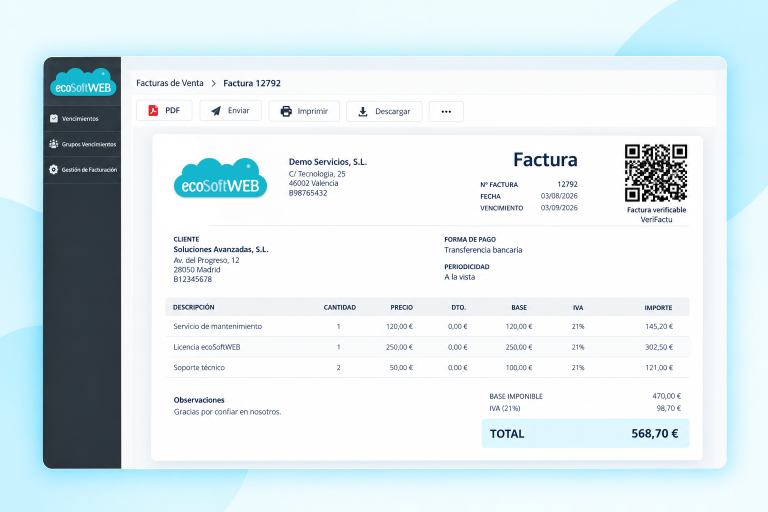Click the DTO. column header
768x512 pixels.
(x=458, y=308)
